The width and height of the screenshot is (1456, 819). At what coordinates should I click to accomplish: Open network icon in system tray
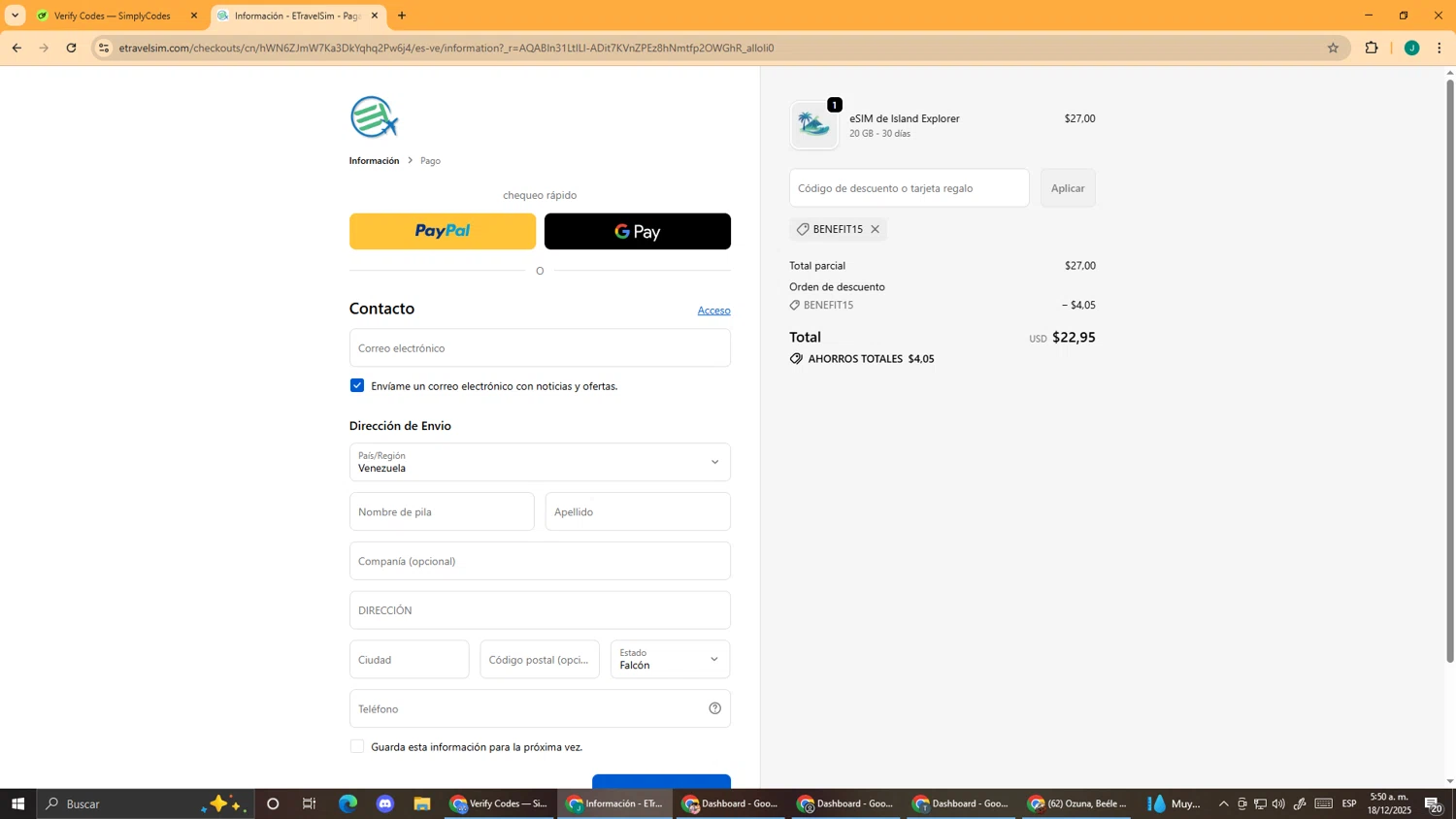[x=1260, y=803]
